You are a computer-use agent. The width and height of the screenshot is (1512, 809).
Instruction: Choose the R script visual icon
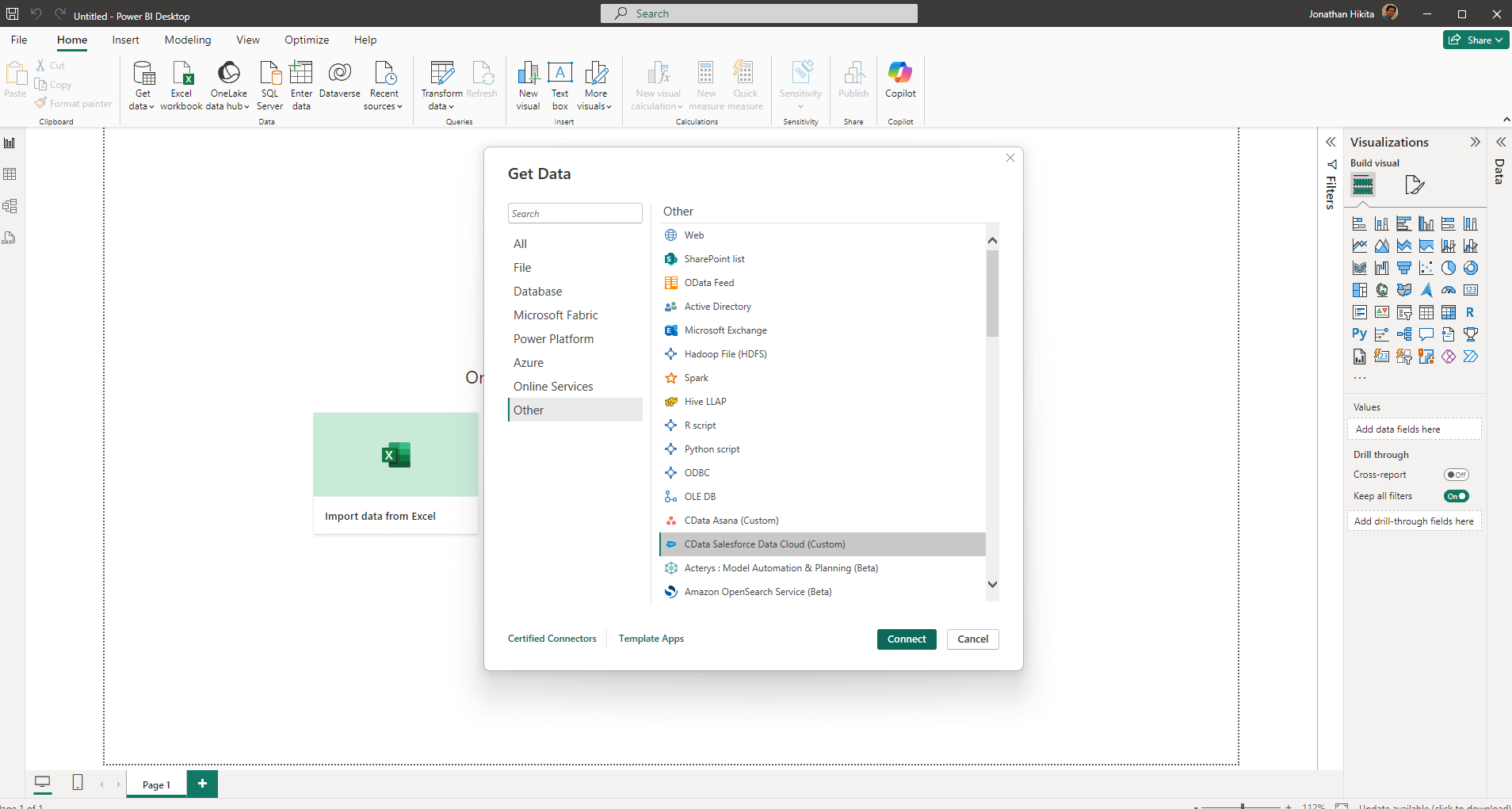coord(1470,312)
